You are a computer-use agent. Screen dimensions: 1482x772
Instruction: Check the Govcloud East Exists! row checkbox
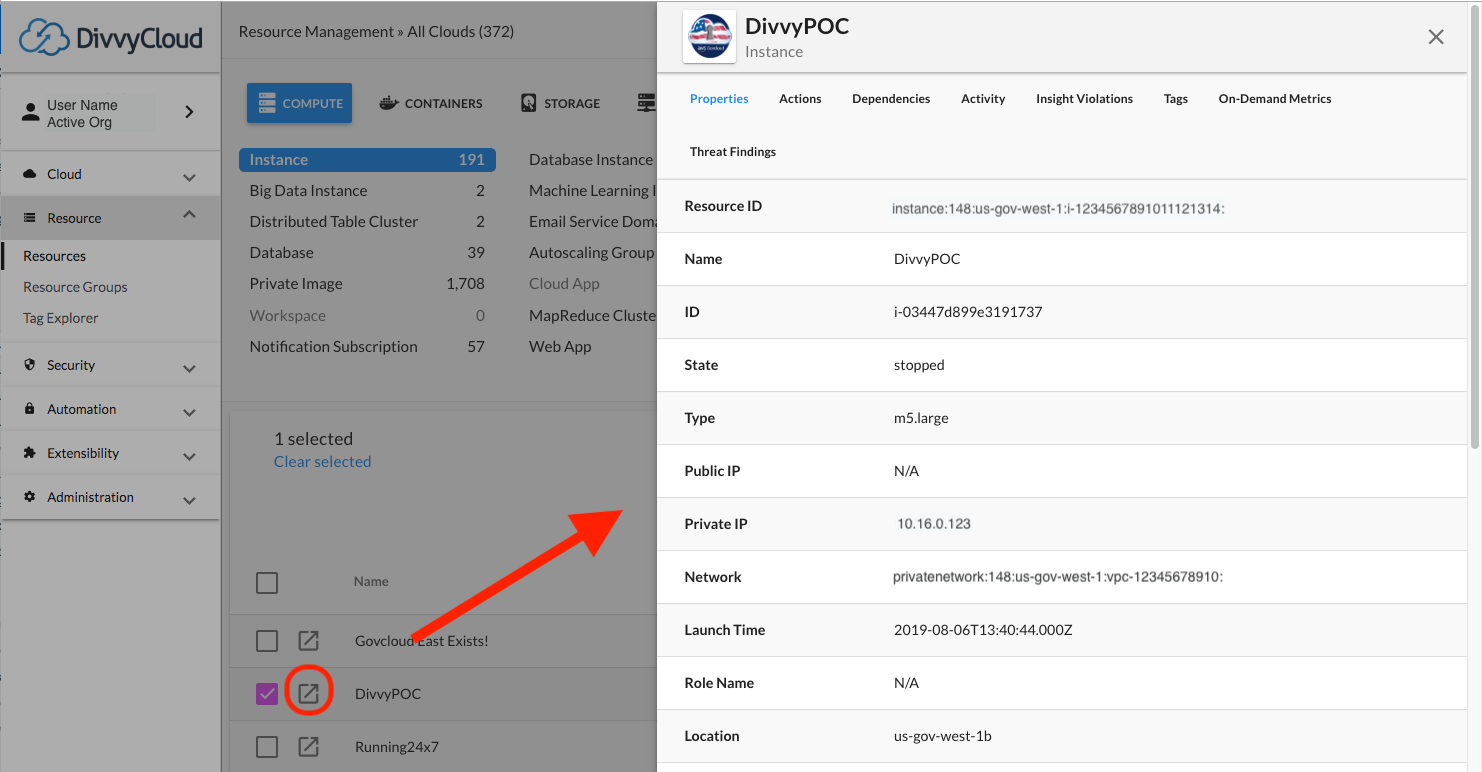coord(267,641)
